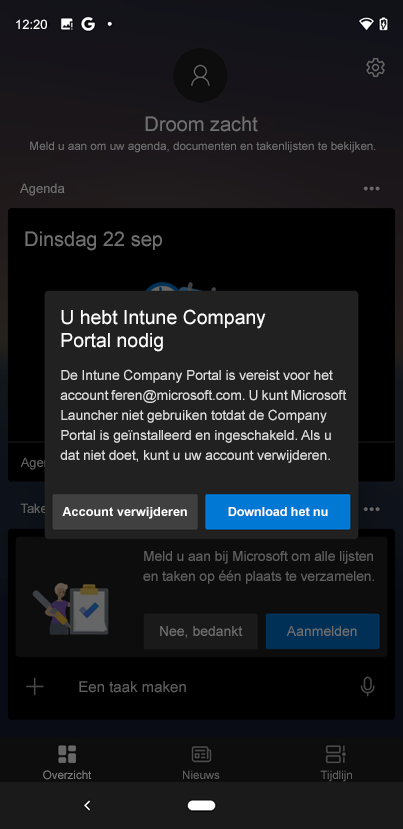Tap the Android back arrow

click(x=87, y=805)
